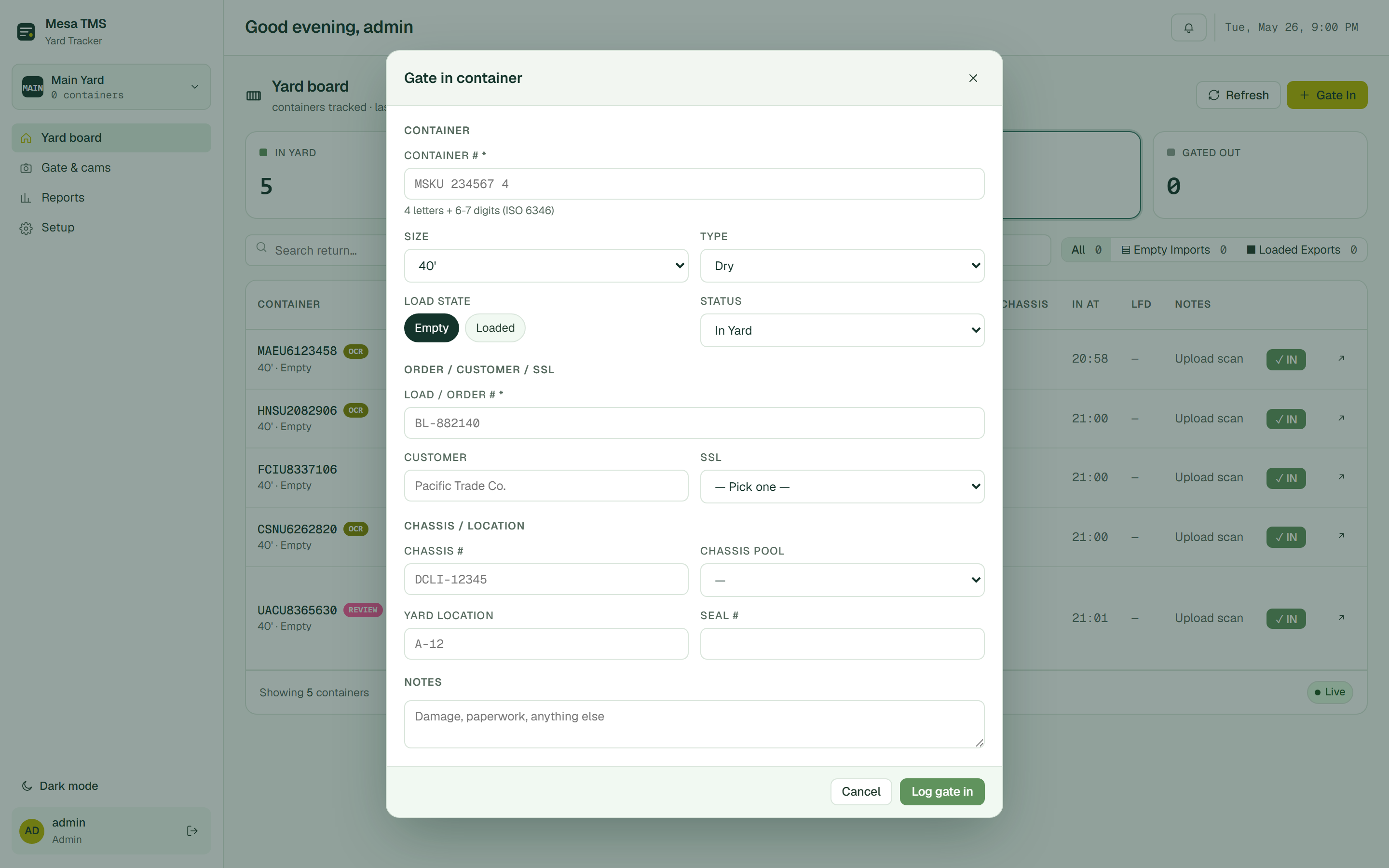
Task: Click the OCR badge on HNSU2082906
Action: tap(355, 410)
